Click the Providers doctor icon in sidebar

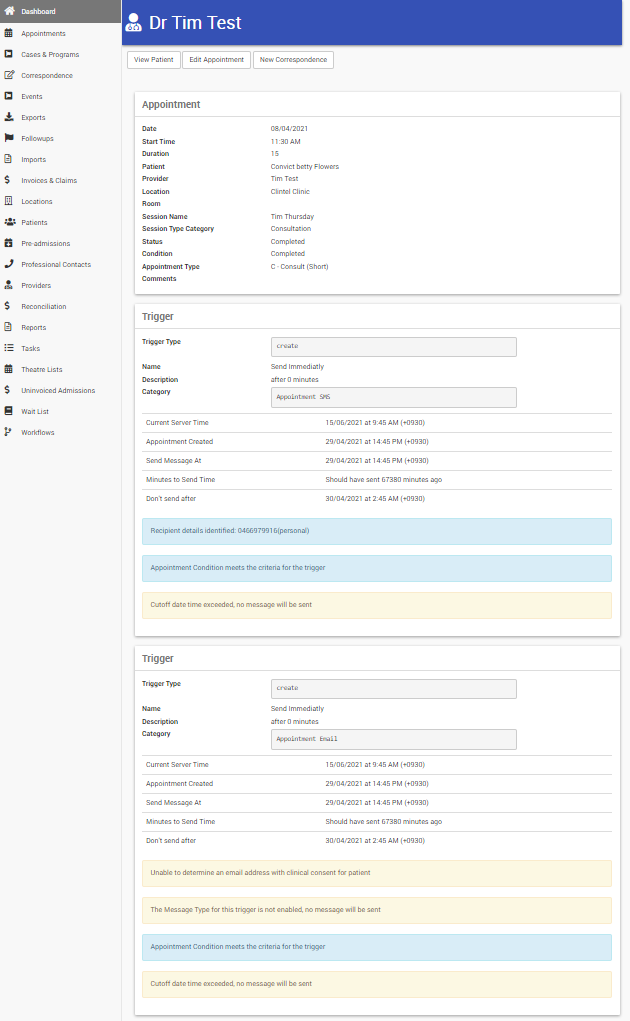click(x=8, y=285)
